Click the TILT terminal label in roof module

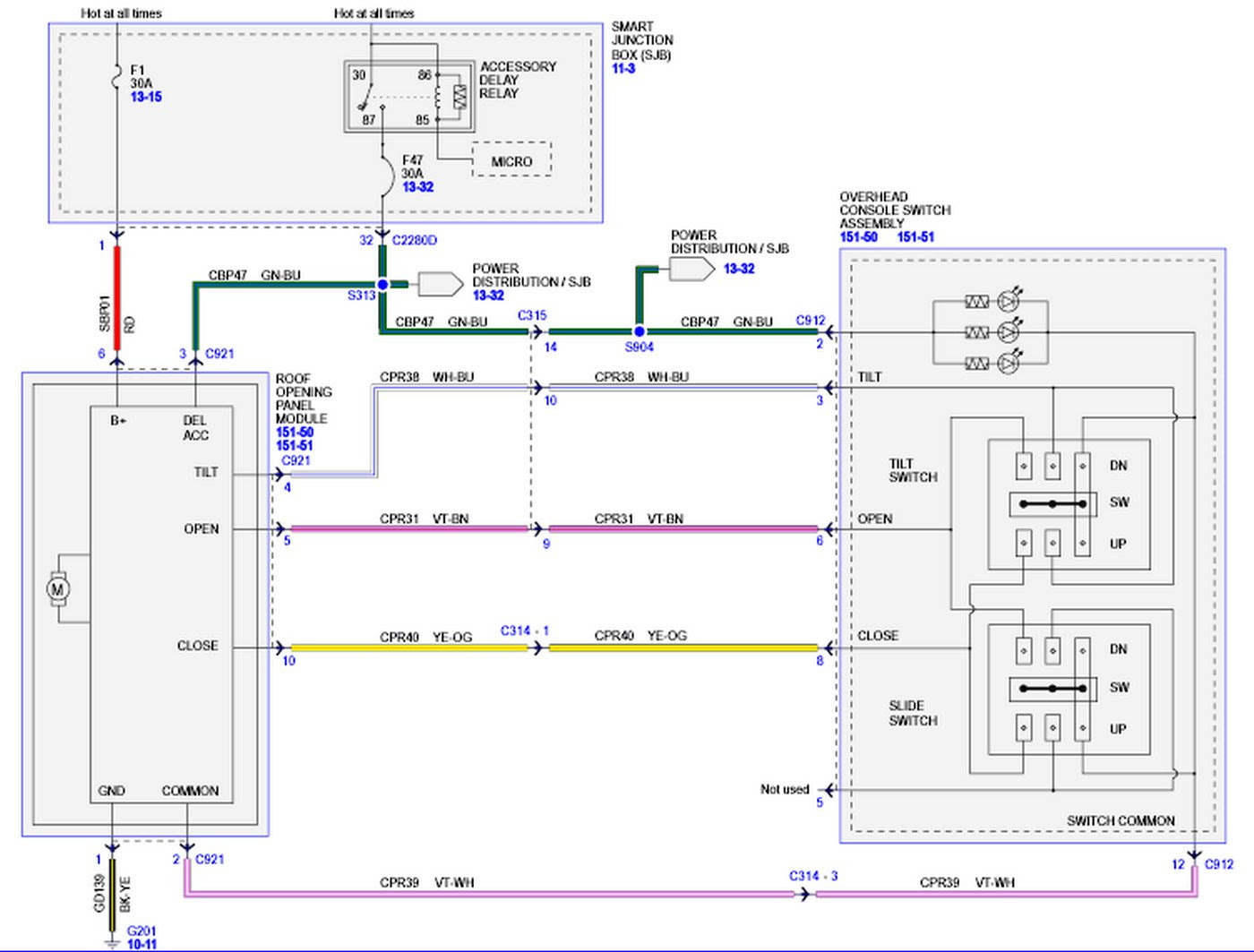(206, 472)
